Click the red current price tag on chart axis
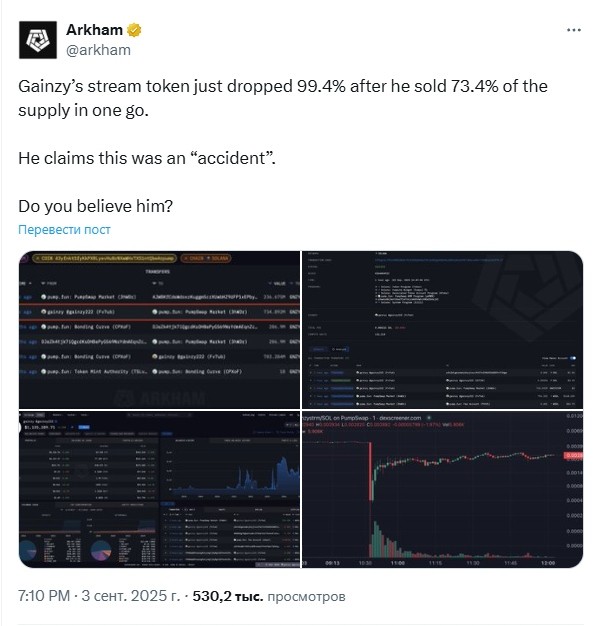This screenshot has width=597, height=626. coord(573,456)
